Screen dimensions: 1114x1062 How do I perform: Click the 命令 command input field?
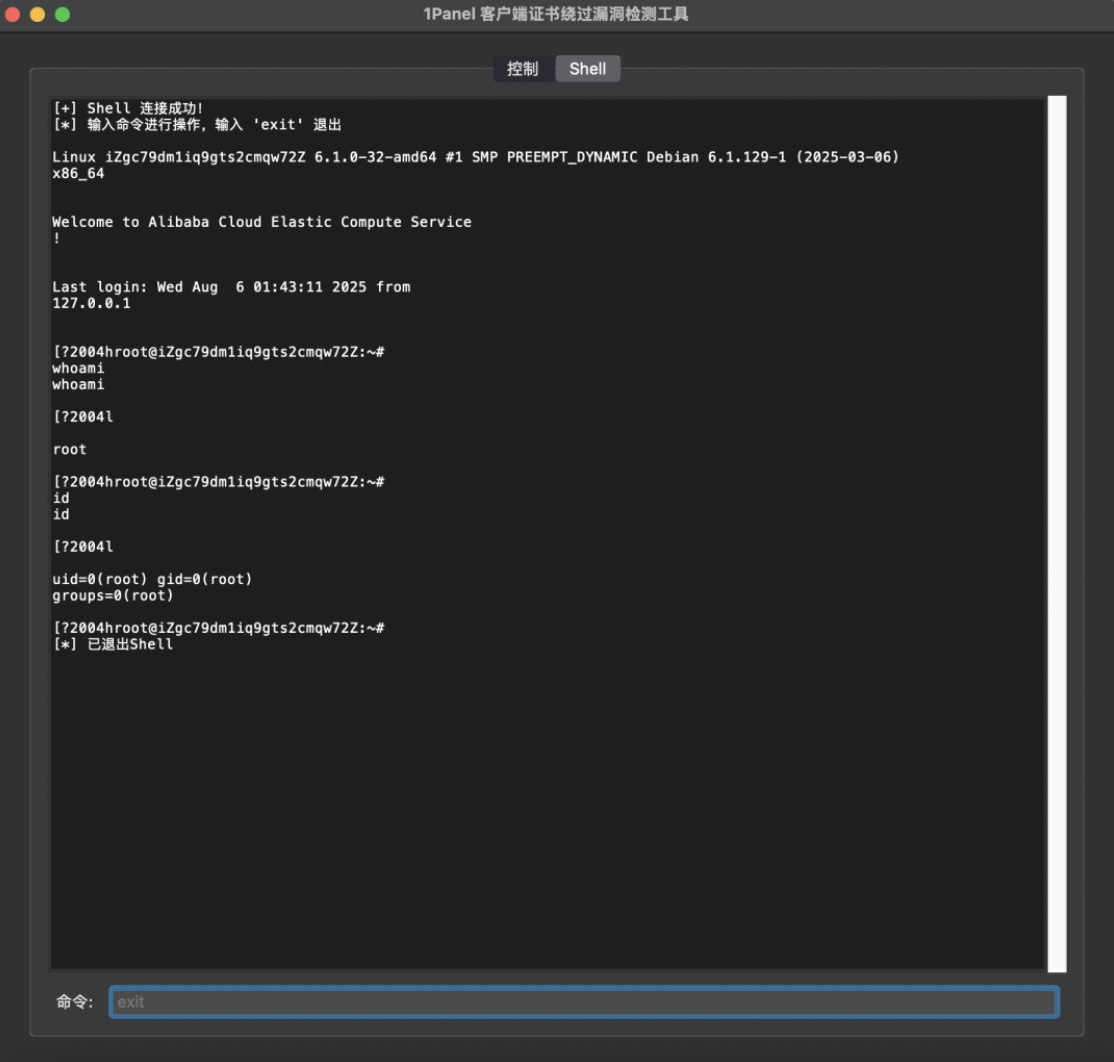[584, 1002]
